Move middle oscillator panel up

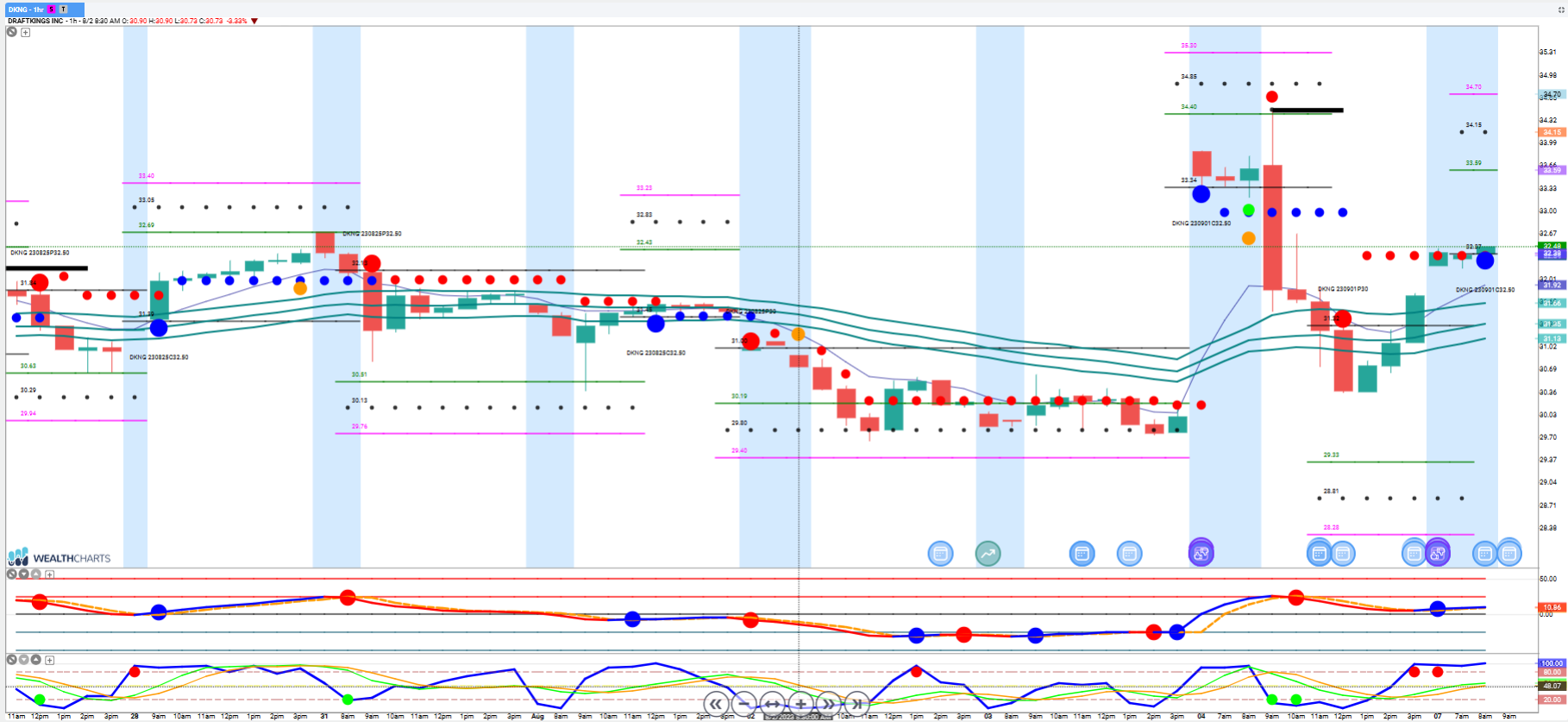(x=36, y=574)
